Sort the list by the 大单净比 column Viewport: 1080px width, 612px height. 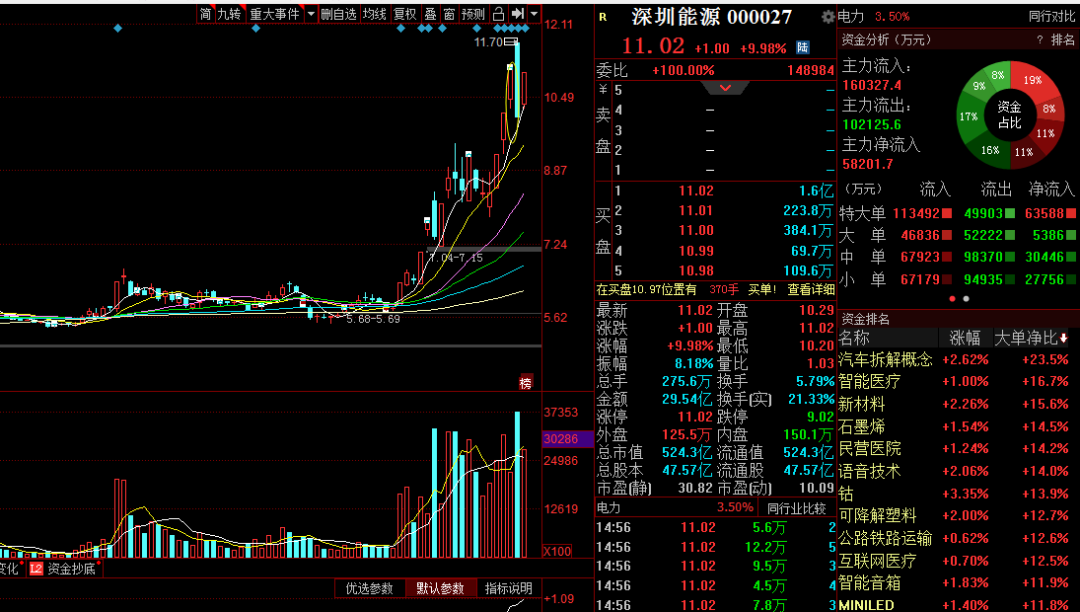pyautogui.click(x=1031, y=338)
